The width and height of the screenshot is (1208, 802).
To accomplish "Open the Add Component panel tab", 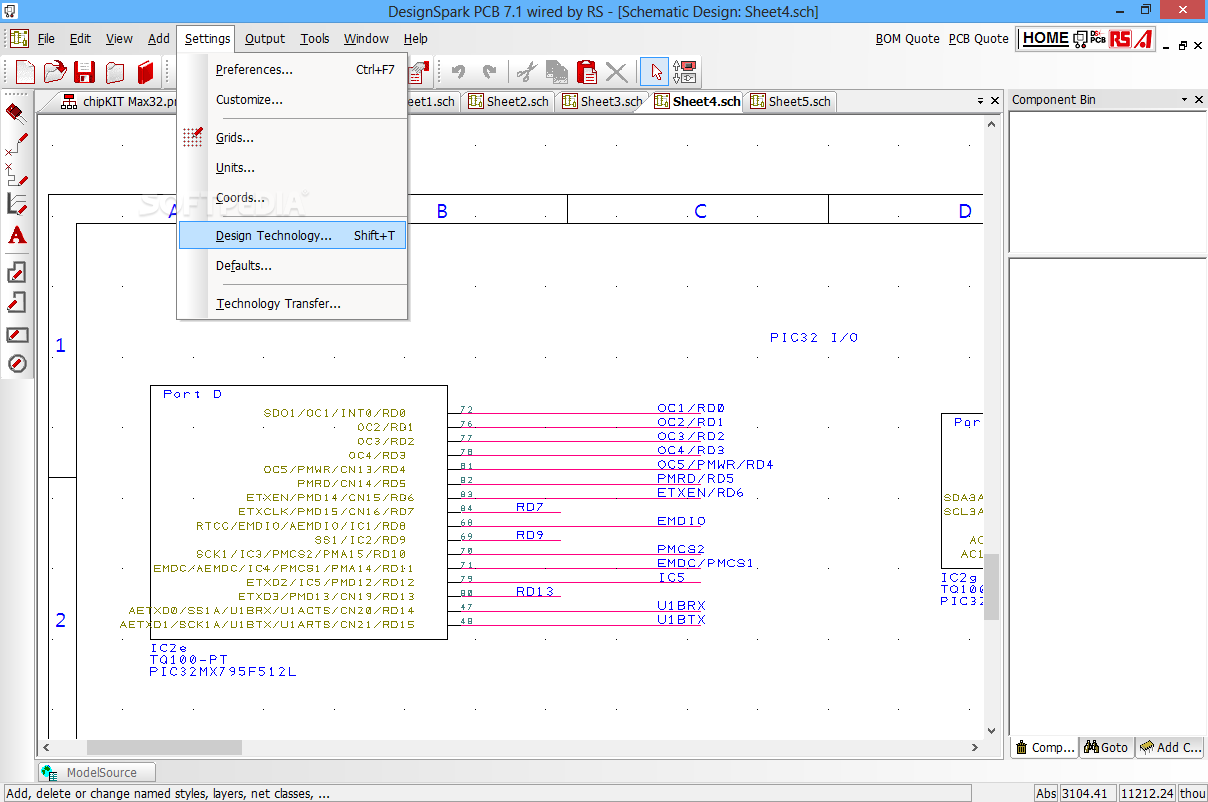I will coord(1171,747).
